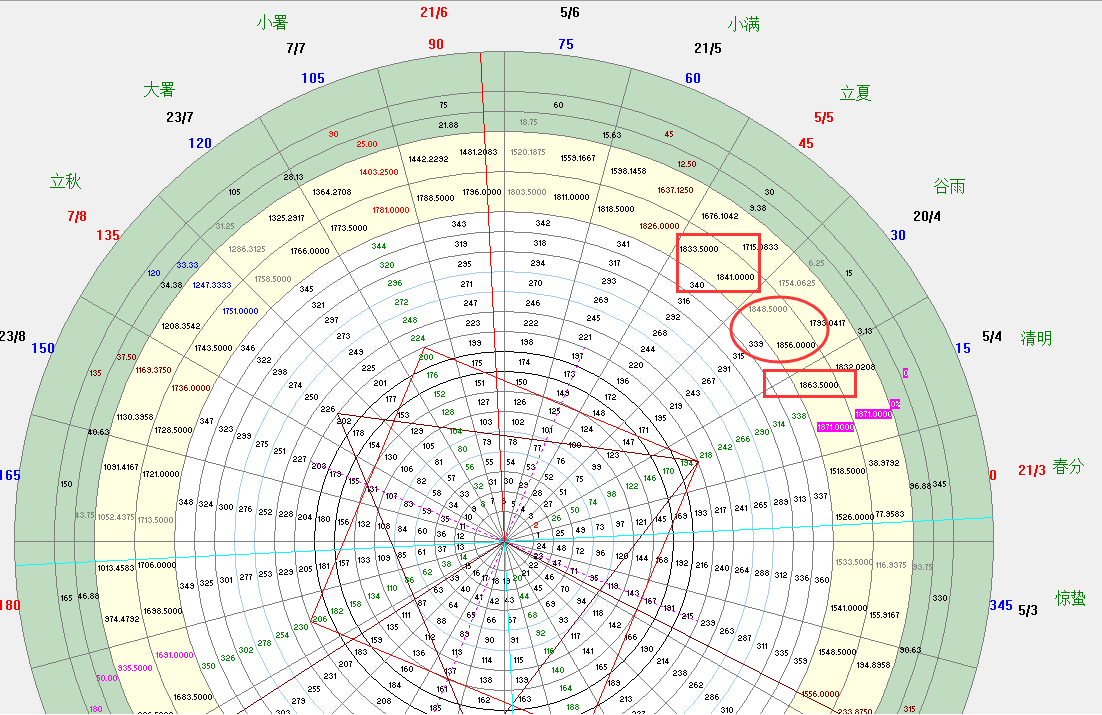Viewport: 1102px width, 715px height.
Task: Click the value 1715.0833
Action: (760, 247)
